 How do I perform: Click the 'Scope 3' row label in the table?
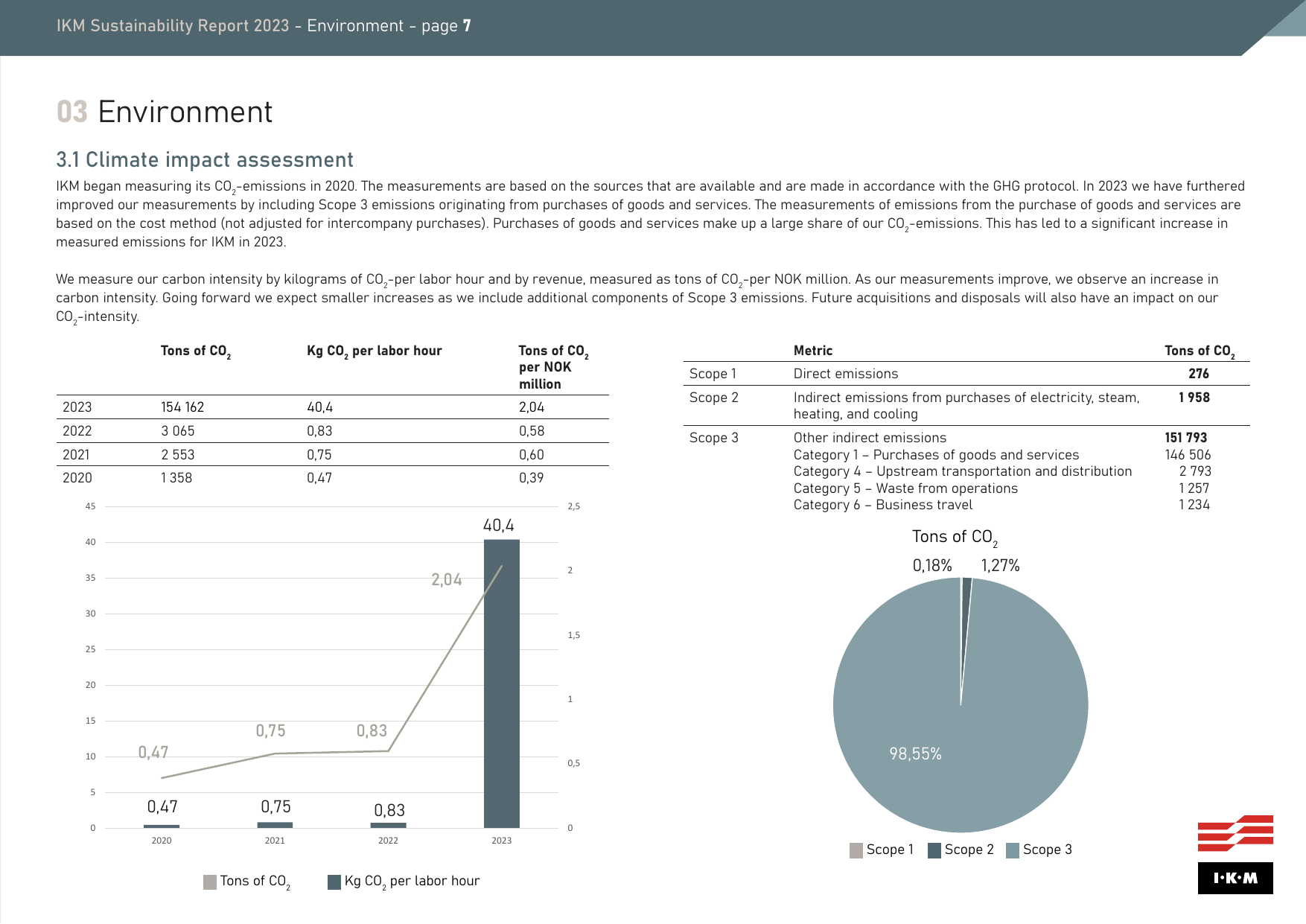click(714, 438)
